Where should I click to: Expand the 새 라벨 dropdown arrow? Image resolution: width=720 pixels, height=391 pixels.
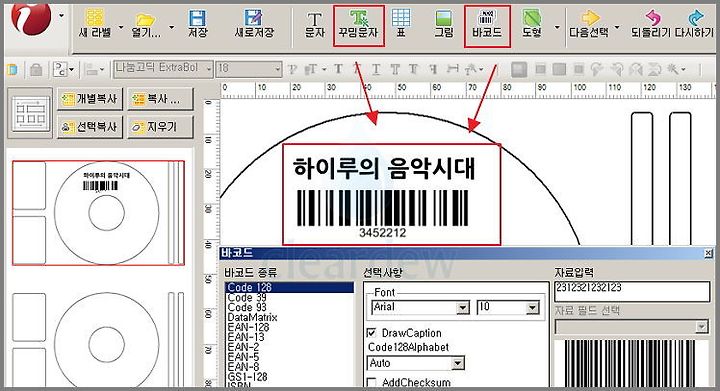coord(121,27)
